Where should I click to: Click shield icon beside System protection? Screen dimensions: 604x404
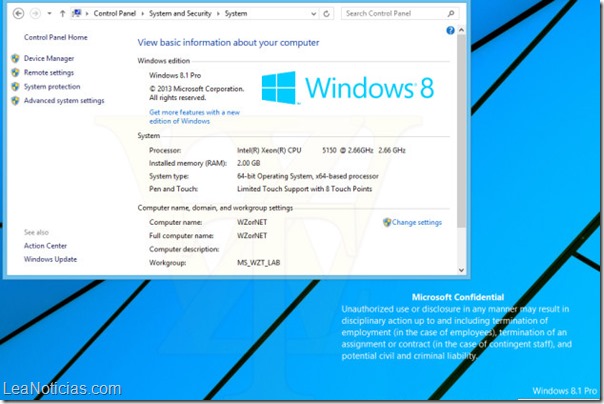point(15,87)
